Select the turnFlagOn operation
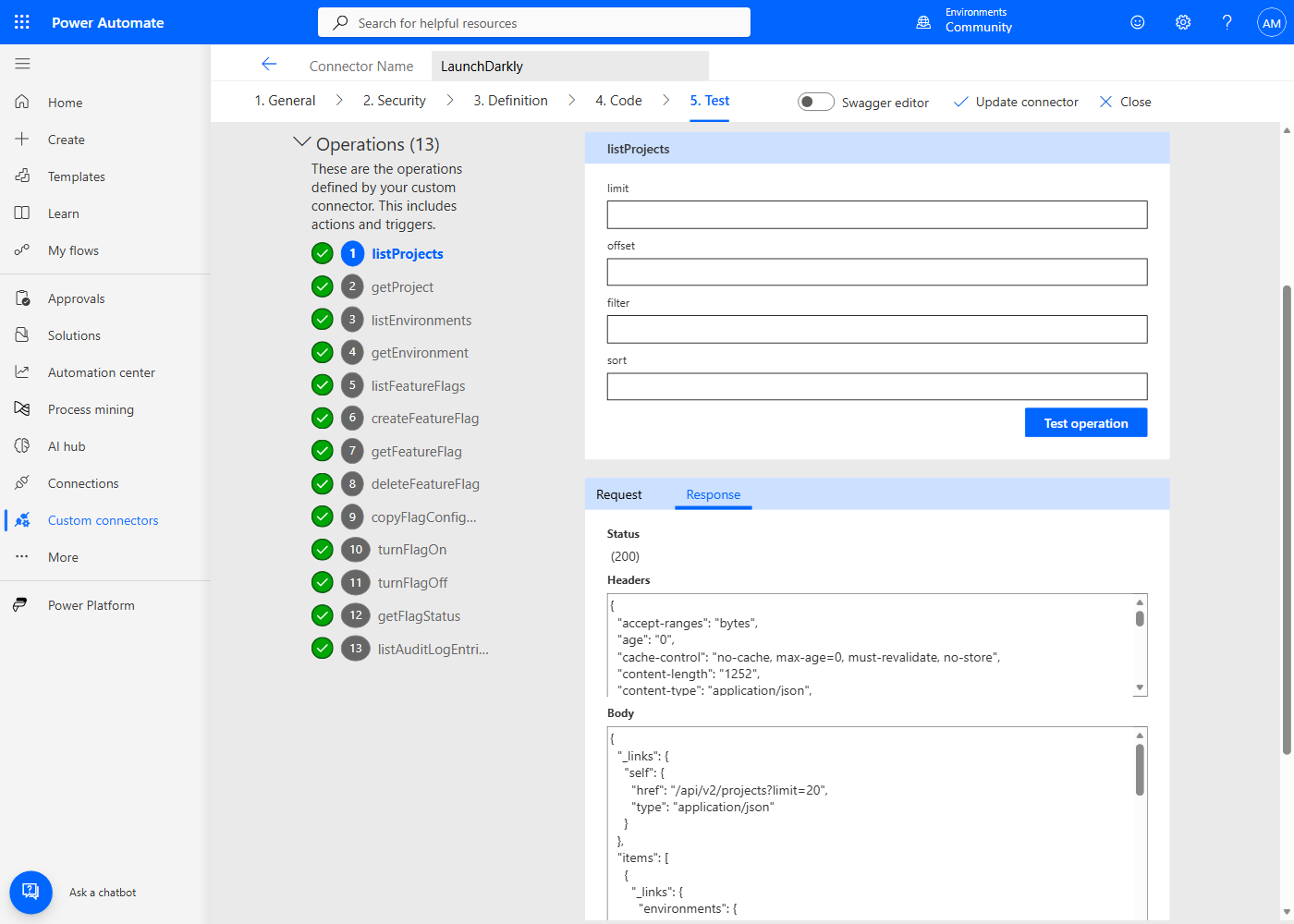 [412, 550]
